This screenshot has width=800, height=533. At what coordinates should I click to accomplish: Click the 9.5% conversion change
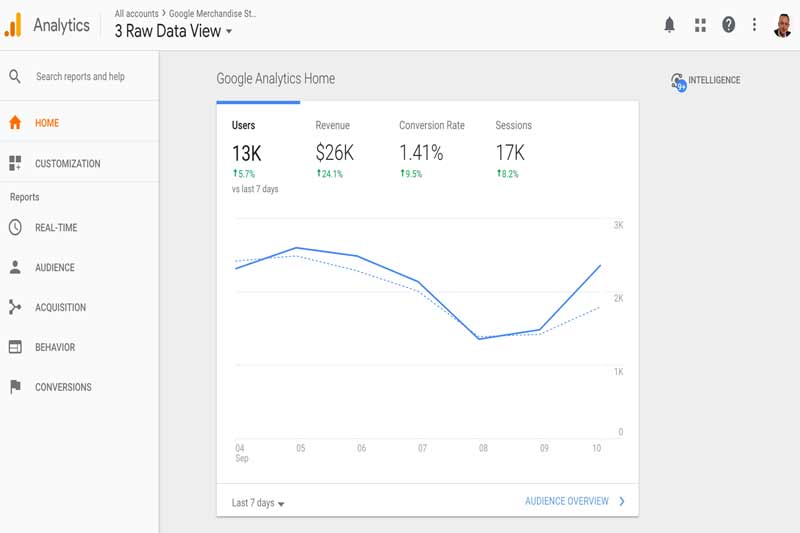(411, 174)
